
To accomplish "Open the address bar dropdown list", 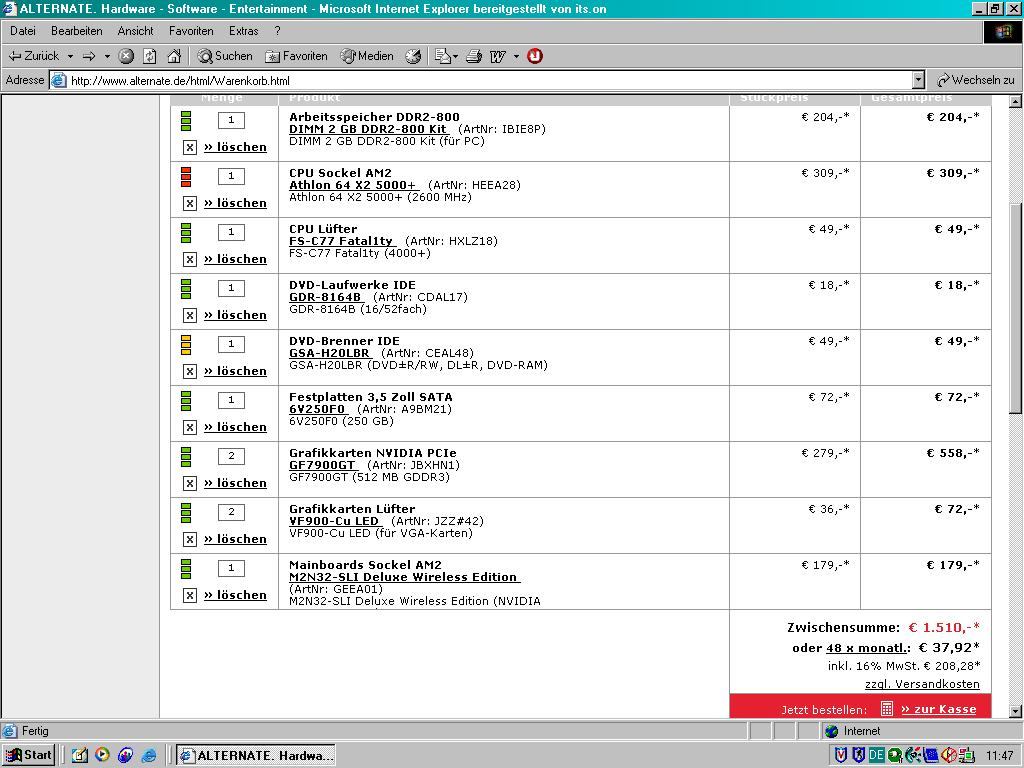I will pos(918,80).
